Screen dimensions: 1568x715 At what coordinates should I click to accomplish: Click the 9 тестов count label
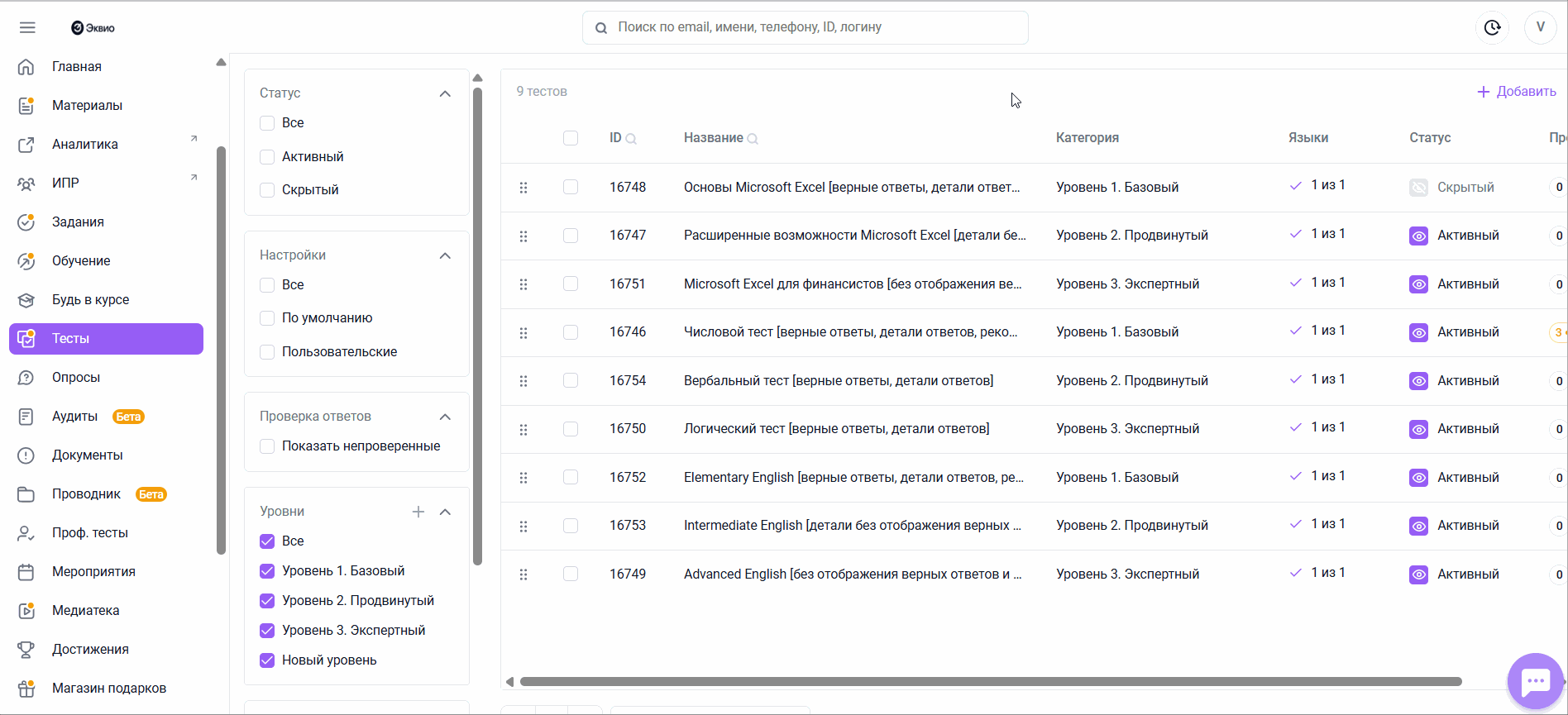(542, 92)
